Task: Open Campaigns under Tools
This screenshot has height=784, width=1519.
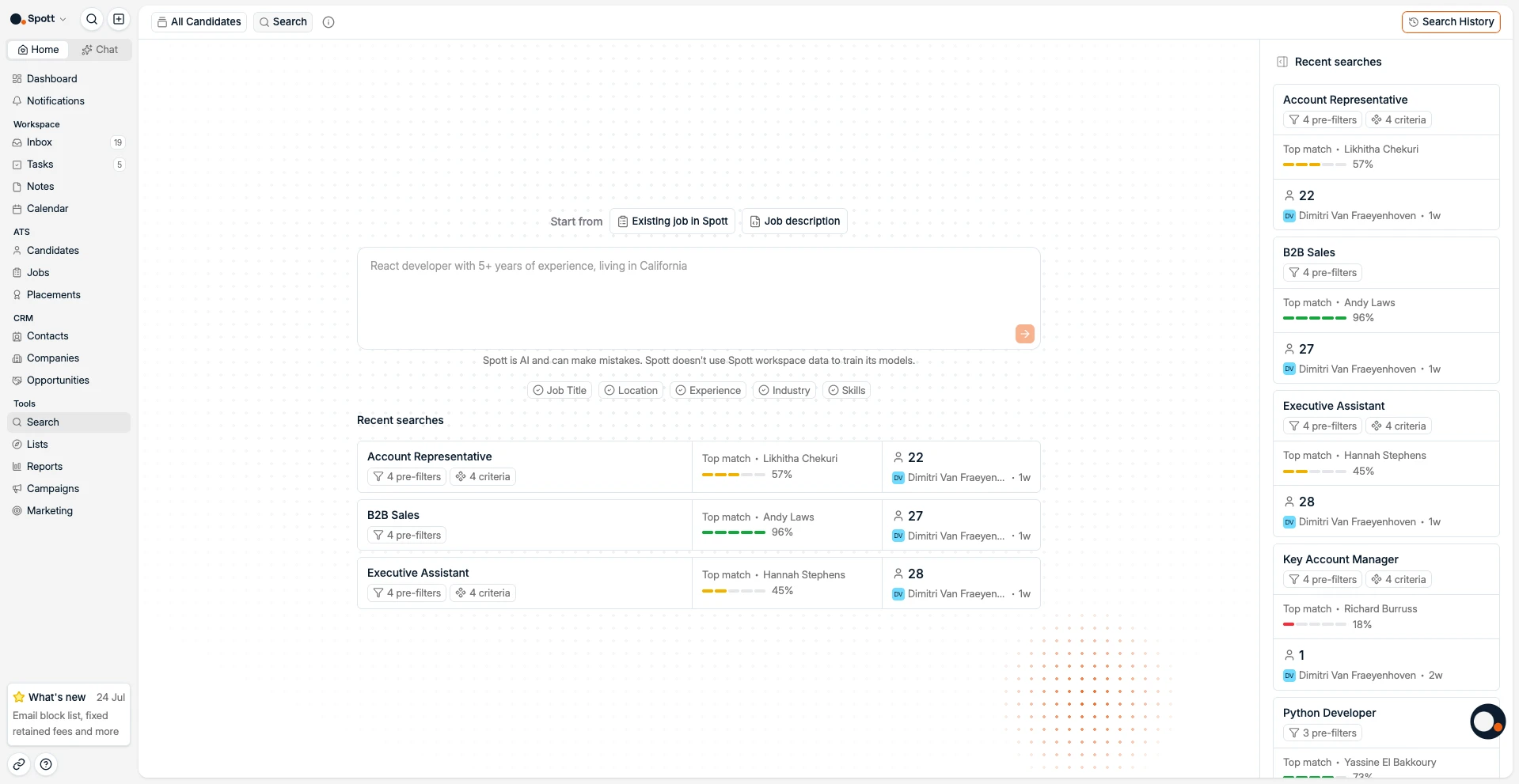Action: [69, 489]
